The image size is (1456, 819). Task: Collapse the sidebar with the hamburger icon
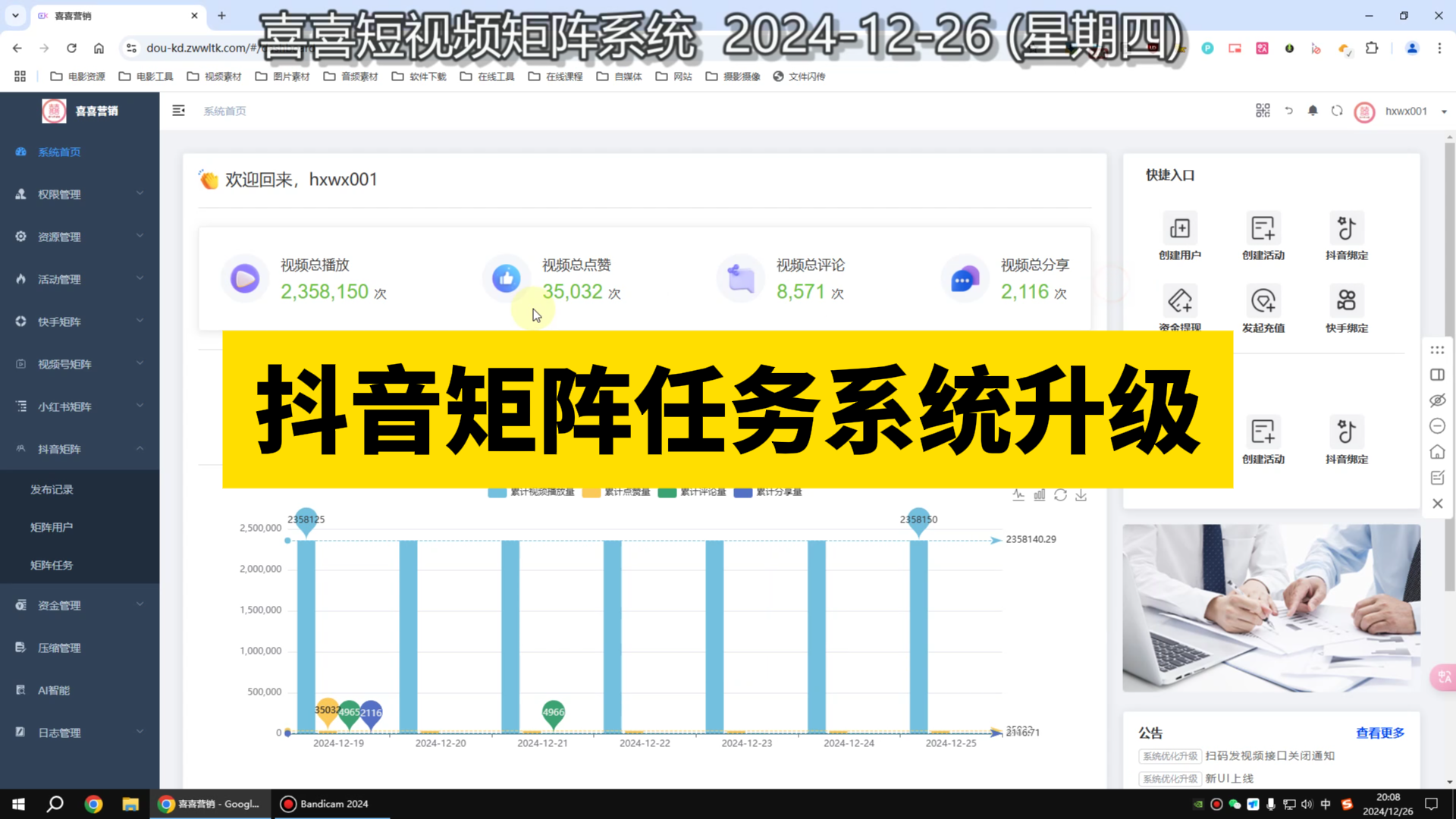178,111
